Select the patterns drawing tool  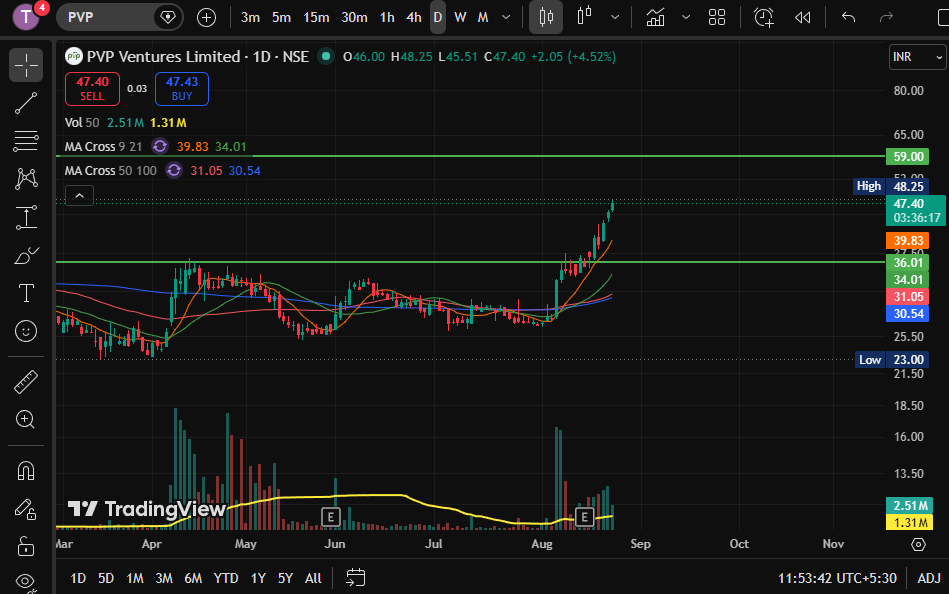[x=26, y=179]
